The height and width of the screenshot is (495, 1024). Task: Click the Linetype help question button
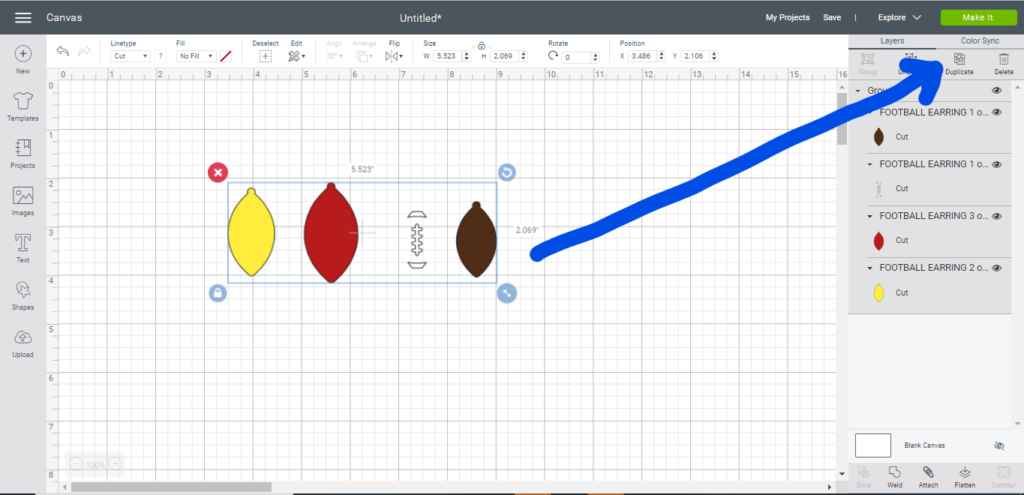coord(161,57)
